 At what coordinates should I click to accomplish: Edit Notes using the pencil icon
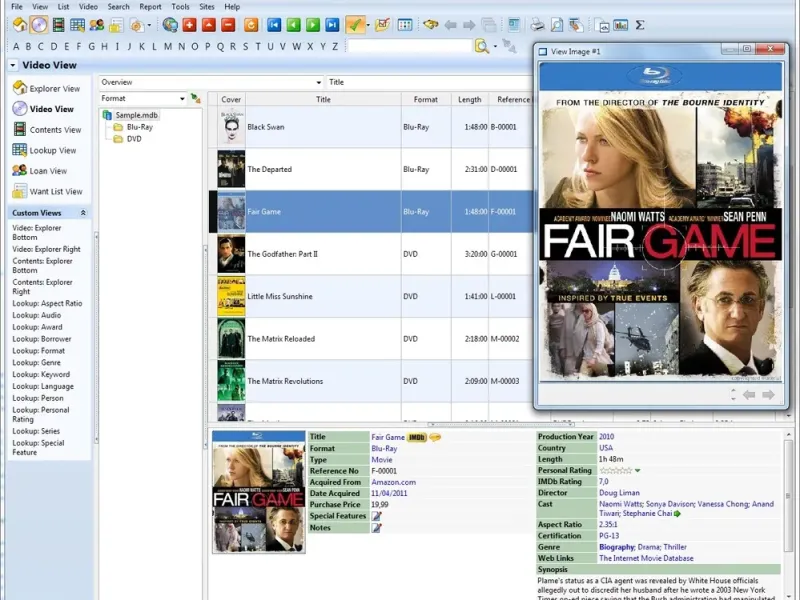(377, 528)
